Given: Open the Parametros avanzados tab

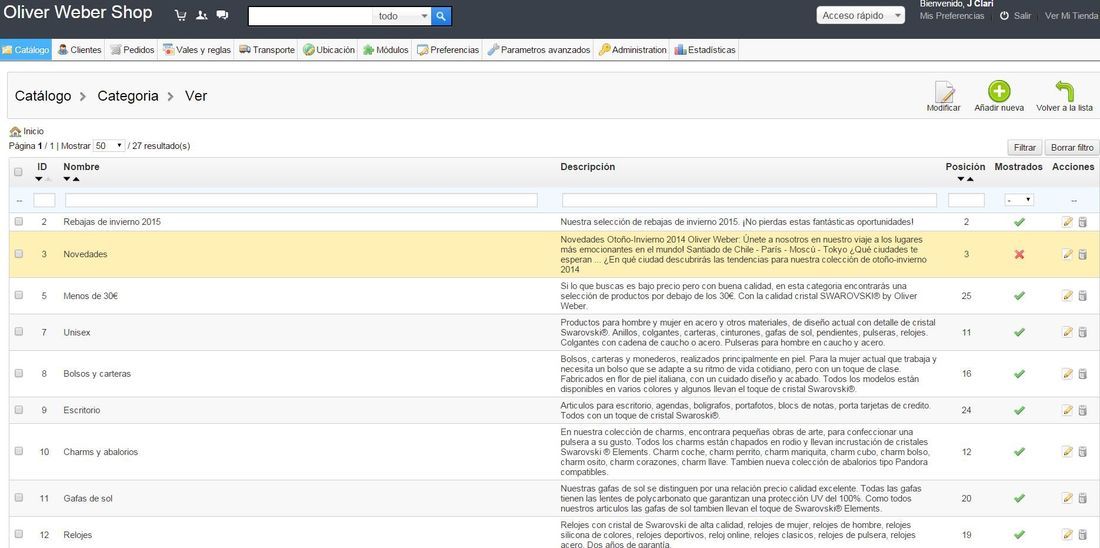Looking at the screenshot, I should point(539,50).
